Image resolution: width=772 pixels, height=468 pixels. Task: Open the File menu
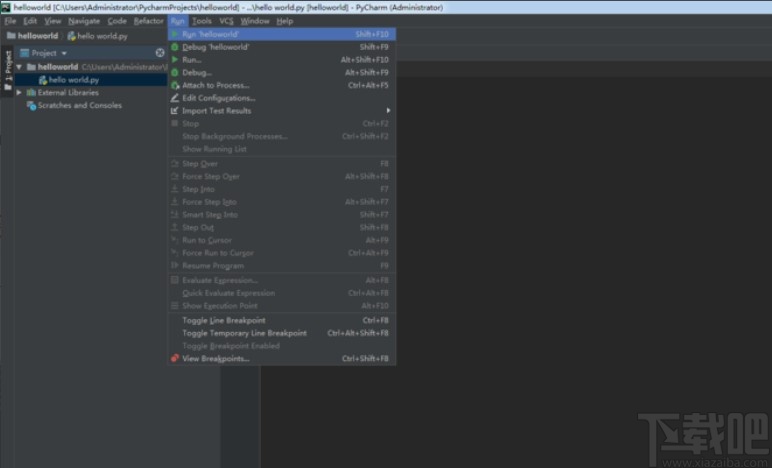(x=10, y=21)
